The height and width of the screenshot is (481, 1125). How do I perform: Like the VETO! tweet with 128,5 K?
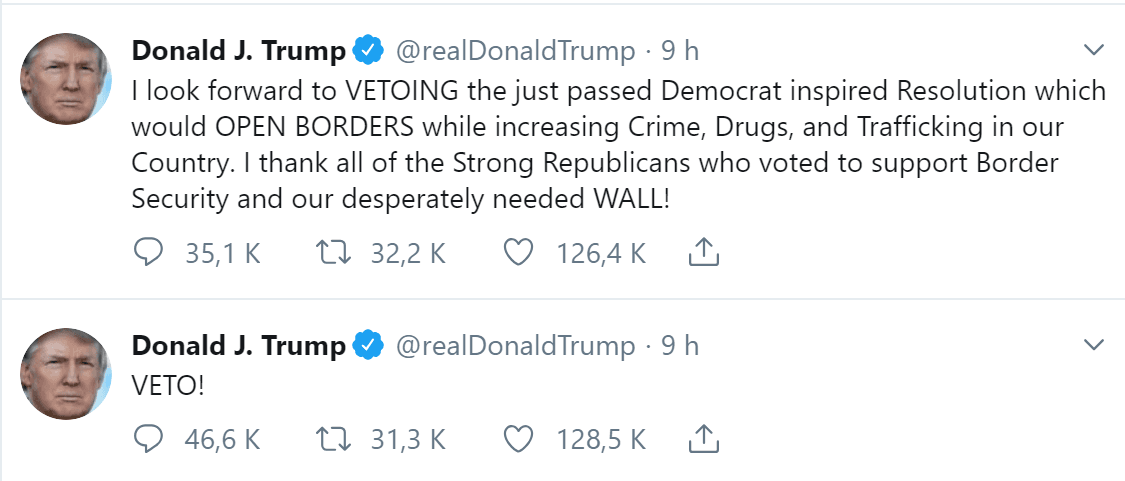pos(518,439)
